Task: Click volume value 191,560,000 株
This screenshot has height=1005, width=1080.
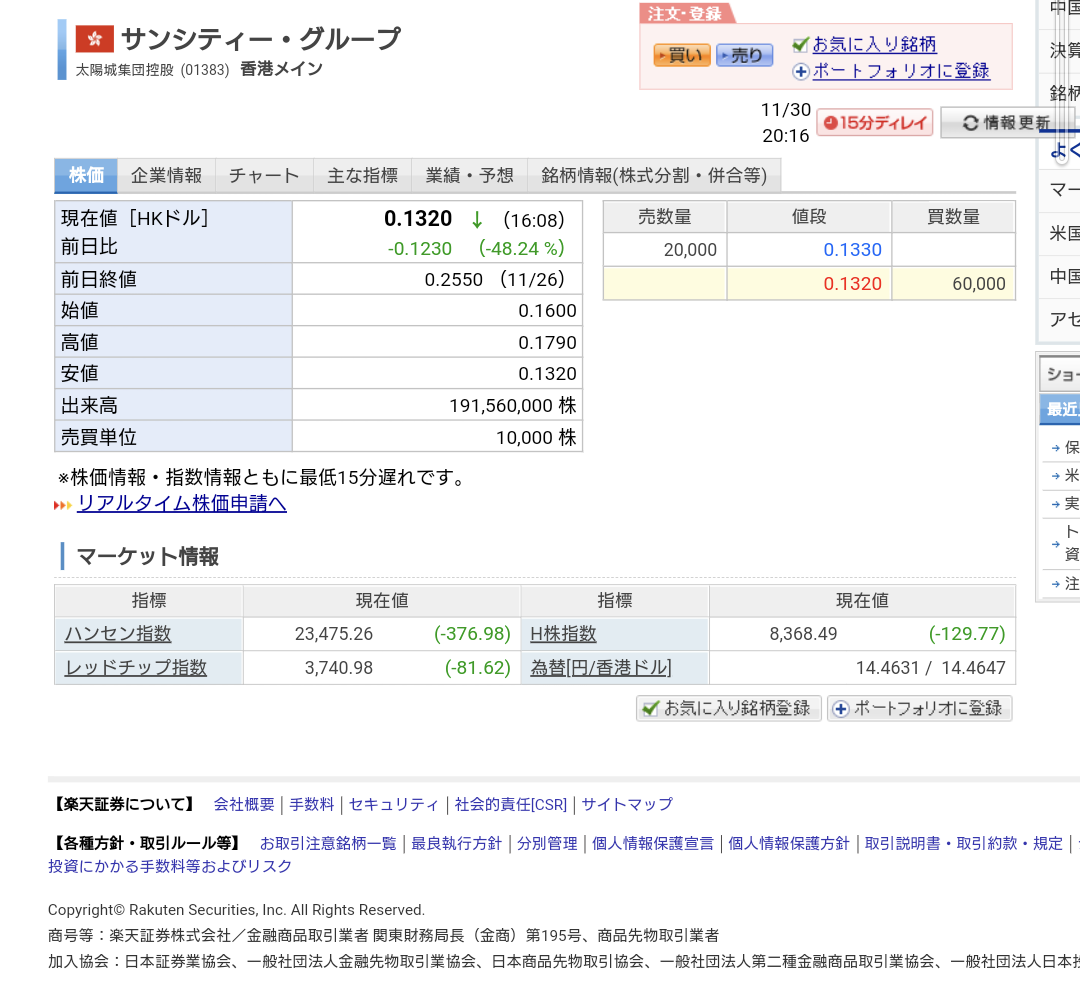Action: click(512, 406)
